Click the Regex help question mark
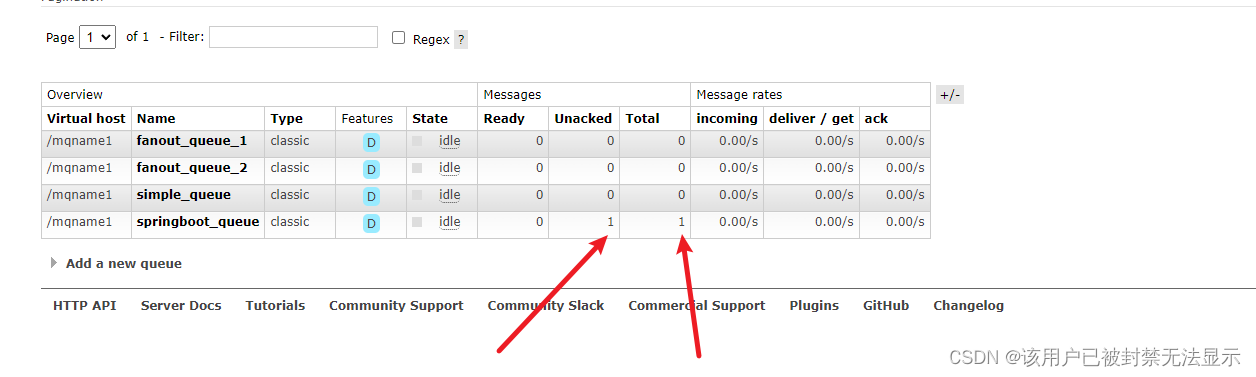This screenshot has width=1256, height=377. tap(460, 40)
